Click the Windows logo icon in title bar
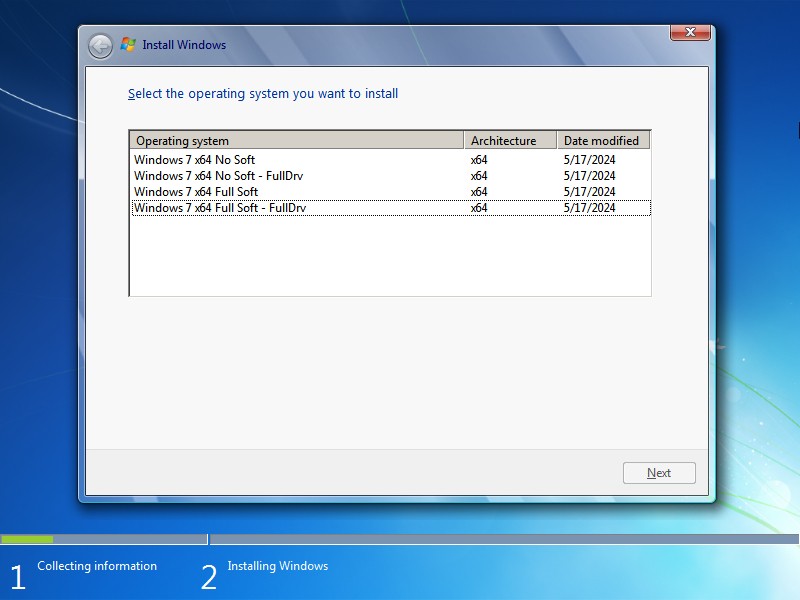Image resolution: width=800 pixels, height=600 pixels. [x=128, y=44]
